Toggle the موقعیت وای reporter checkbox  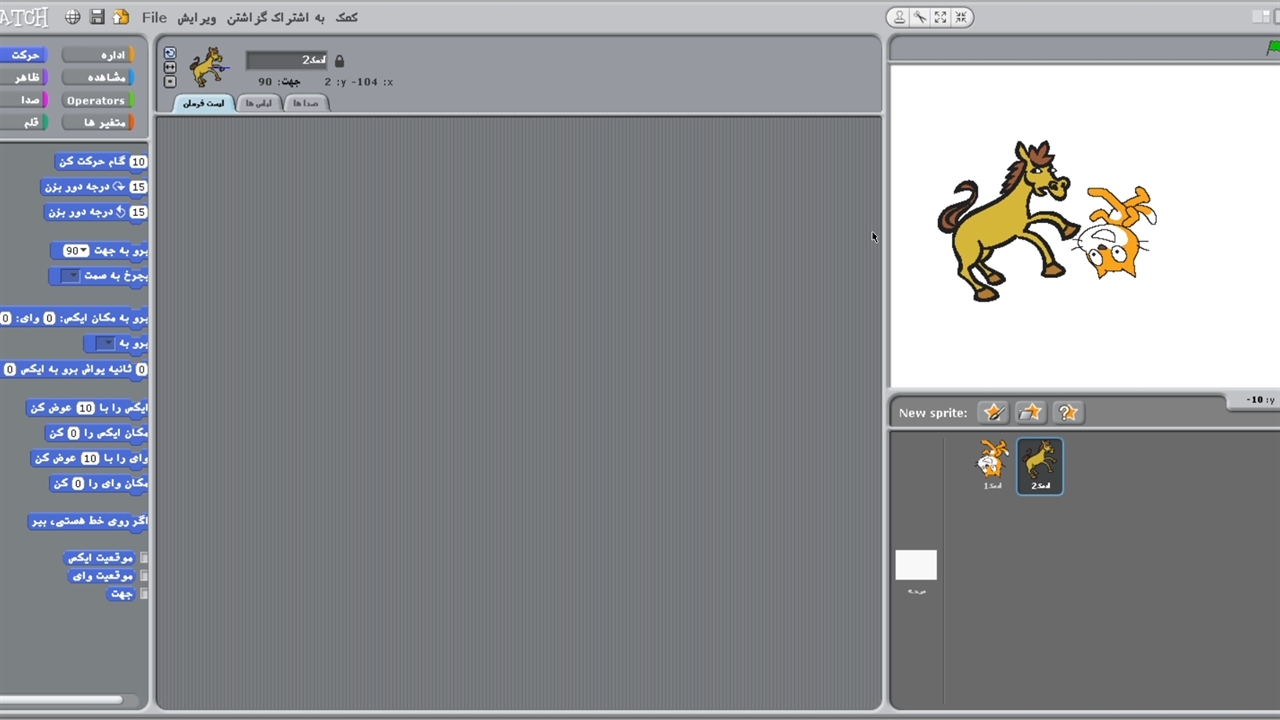click(144, 576)
